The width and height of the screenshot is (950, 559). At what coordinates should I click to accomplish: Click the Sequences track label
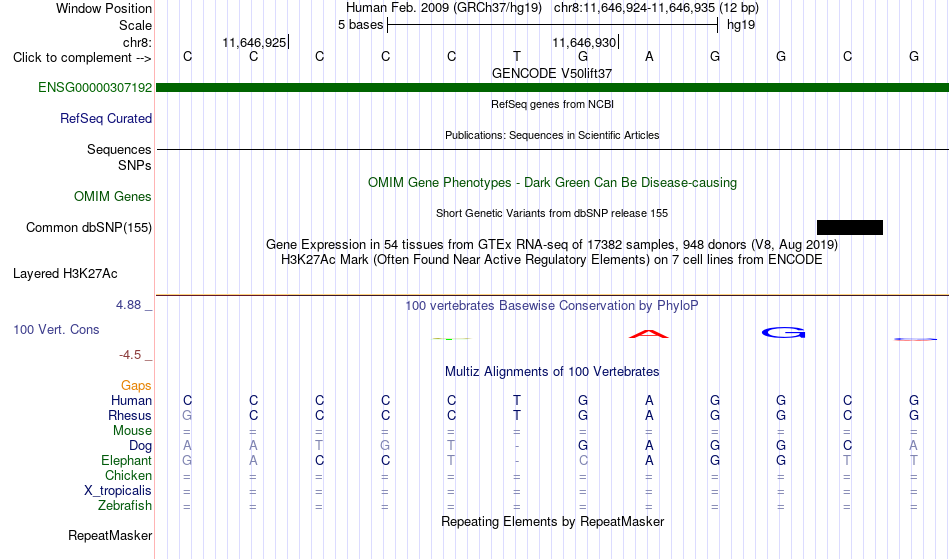tap(119, 150)
